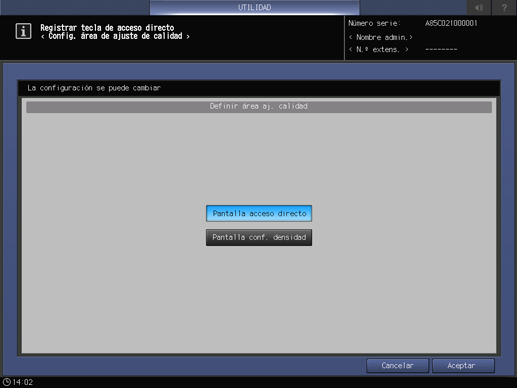The image size is (517, 388).
Task: Confirm with the Aceptar button
Action: 463,366
